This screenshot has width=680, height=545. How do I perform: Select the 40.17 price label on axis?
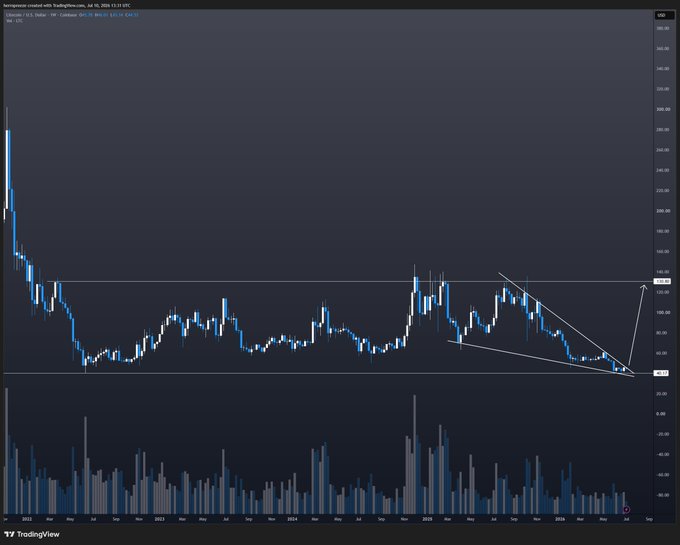[662, 373]
